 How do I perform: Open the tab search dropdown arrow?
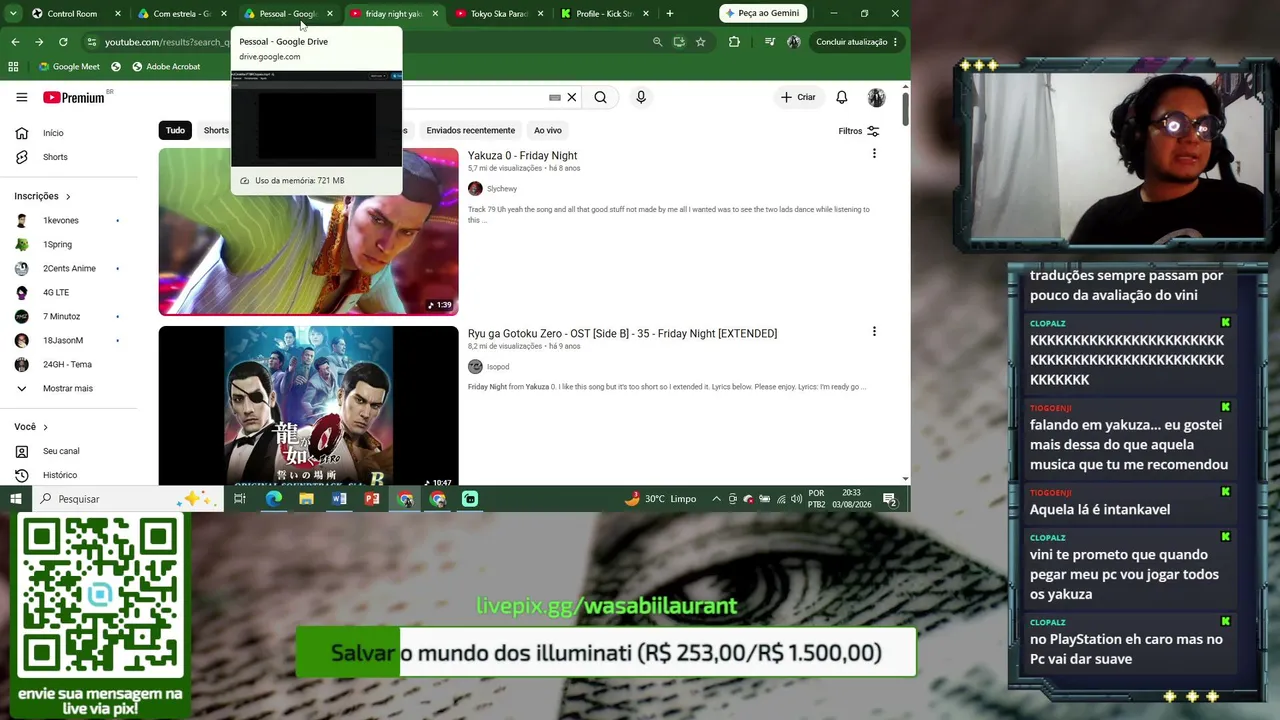[x=13, y=14]
